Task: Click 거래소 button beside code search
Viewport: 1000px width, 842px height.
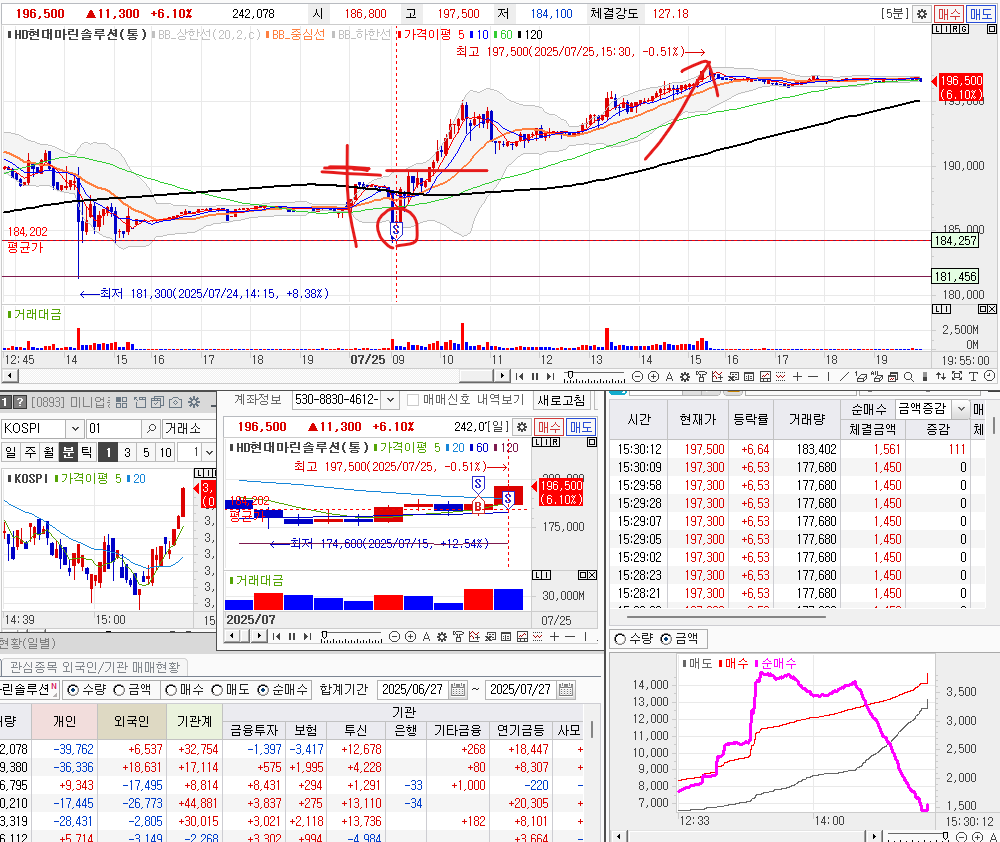Action: (x=188, y=428)
